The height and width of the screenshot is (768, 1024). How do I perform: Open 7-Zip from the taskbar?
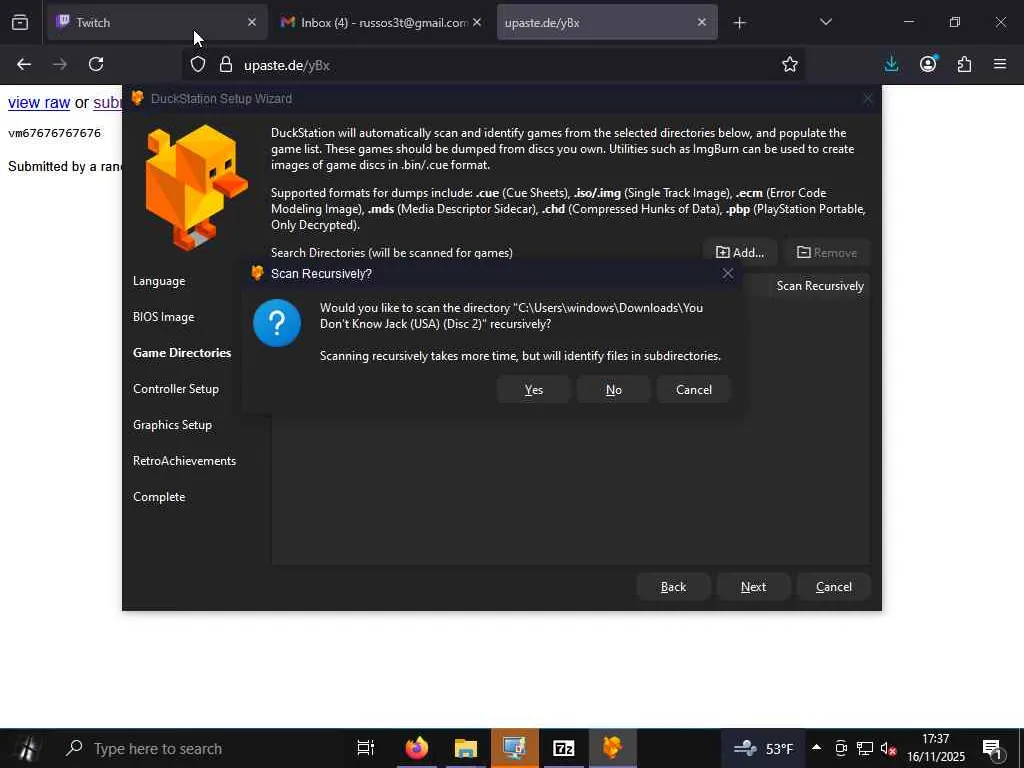pyautogui.click(x=564, y=748)
